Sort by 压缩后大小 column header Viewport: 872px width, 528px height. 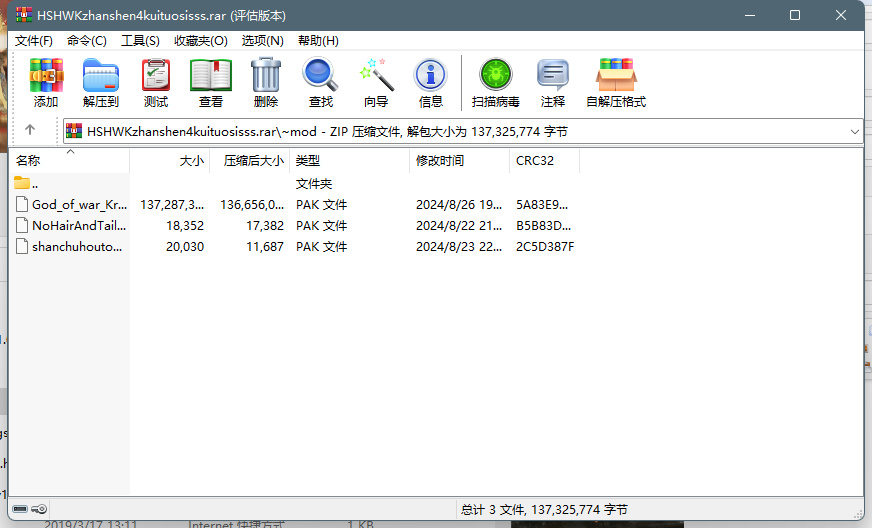click(250, 161)
